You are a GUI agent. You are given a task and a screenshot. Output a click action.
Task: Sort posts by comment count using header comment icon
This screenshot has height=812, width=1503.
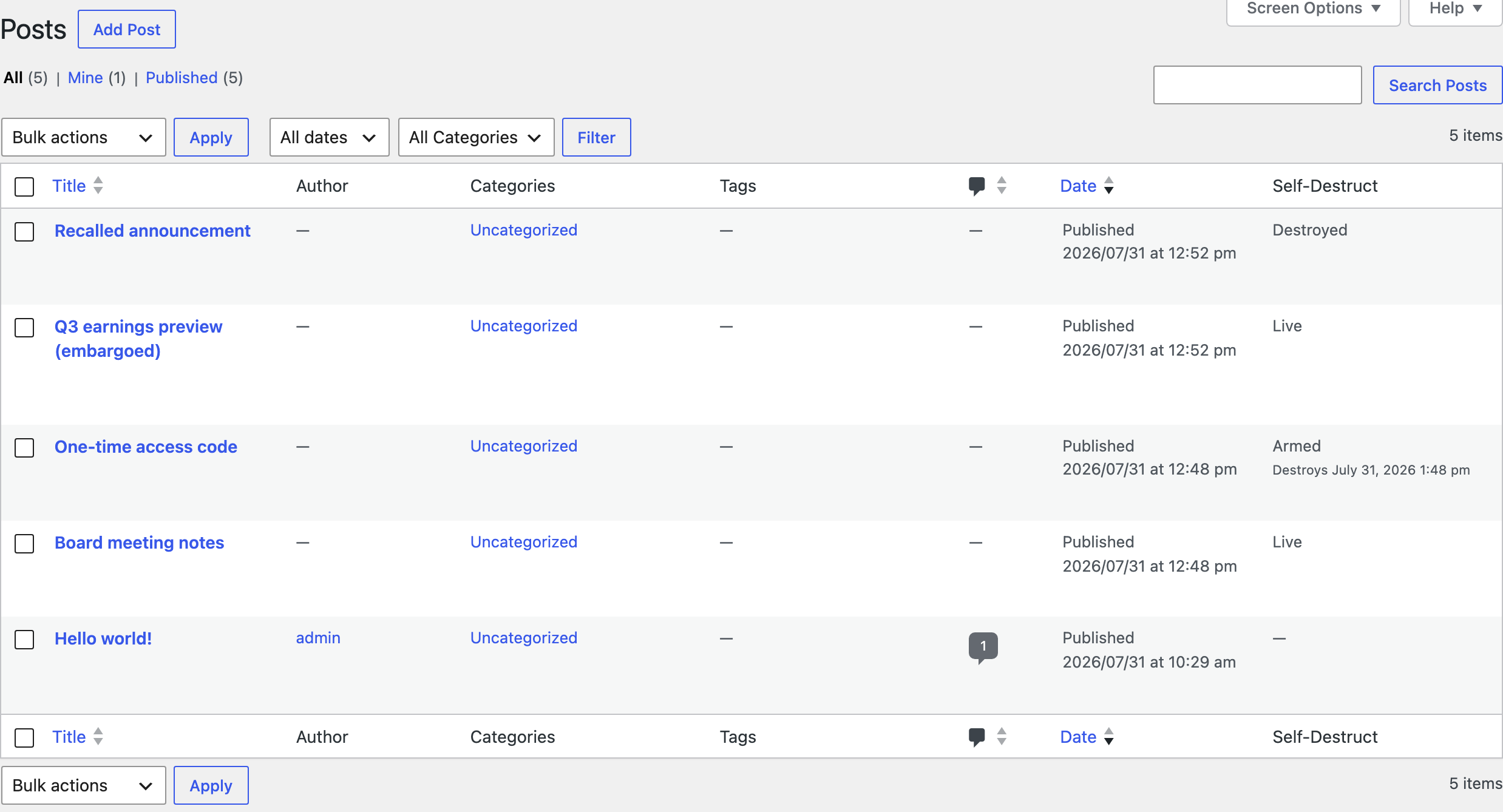coord(976,186)
